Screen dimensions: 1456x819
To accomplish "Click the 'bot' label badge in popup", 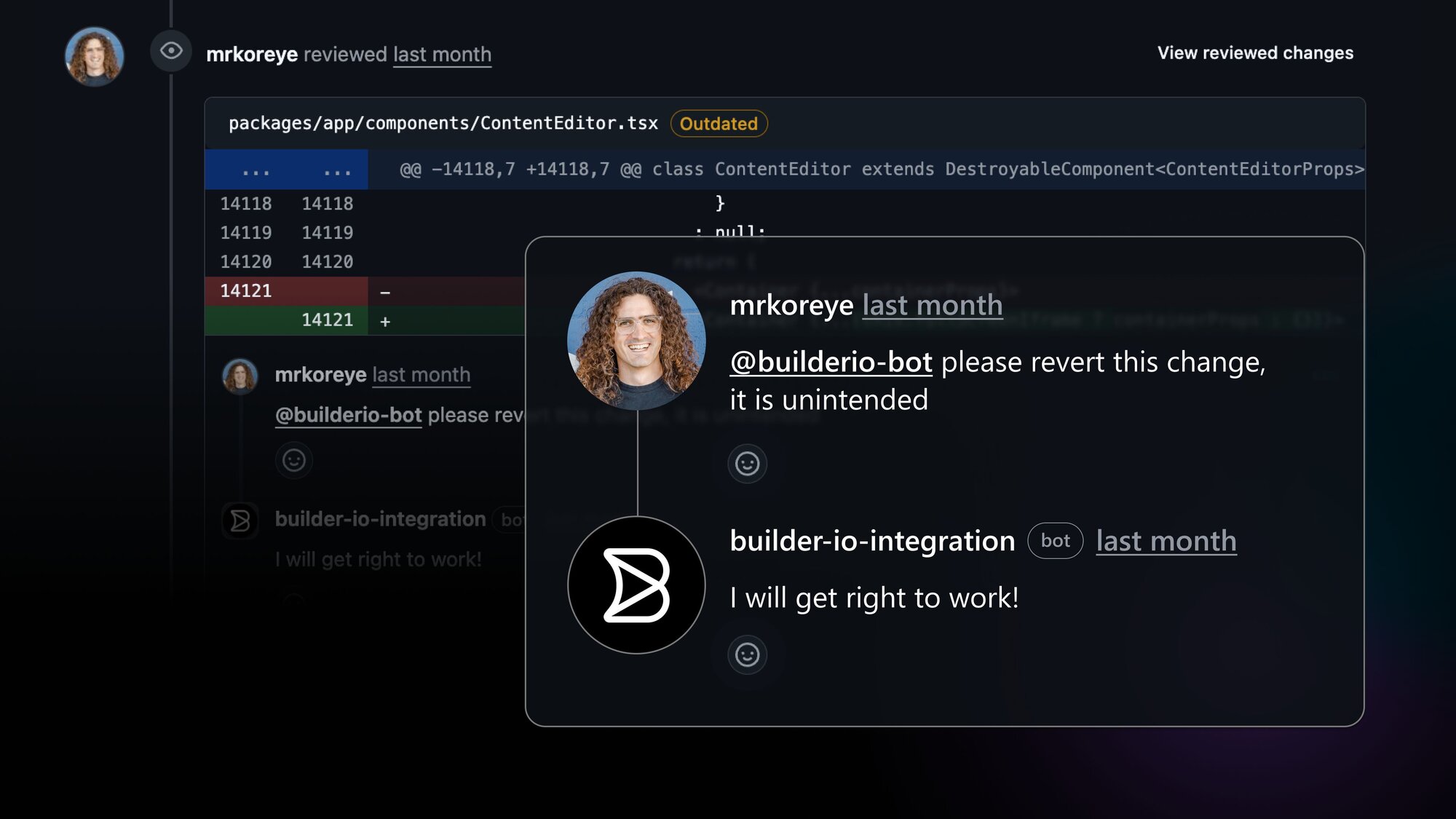I will (x=1055, y=541).
